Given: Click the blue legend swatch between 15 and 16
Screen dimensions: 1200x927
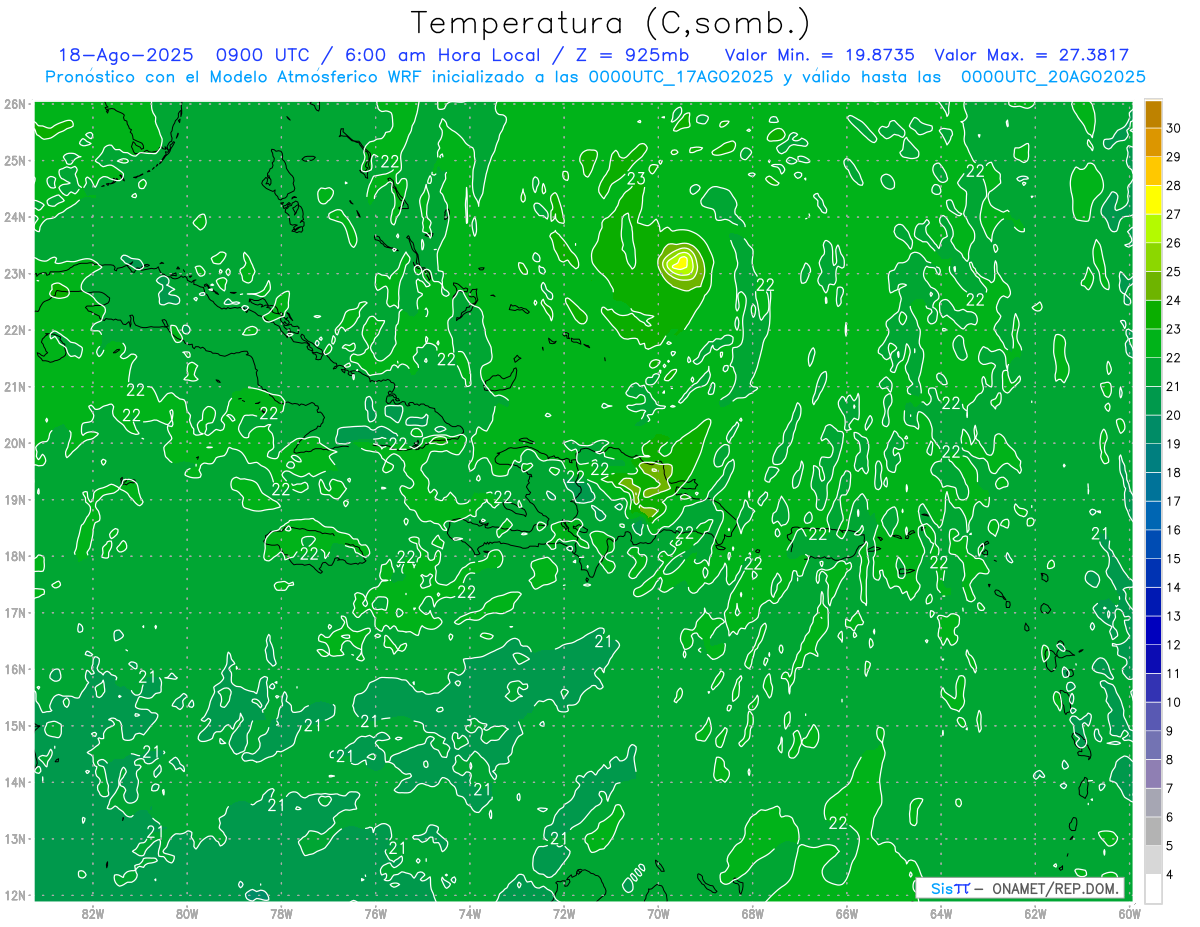Looking at the screenshot, I should pyautogui.click(x=1154, y=544).
